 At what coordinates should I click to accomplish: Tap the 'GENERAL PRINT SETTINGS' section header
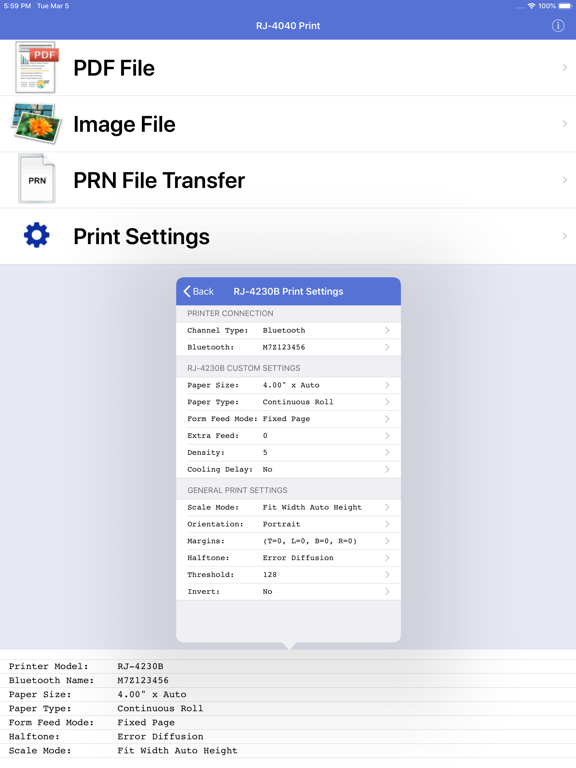237,490
